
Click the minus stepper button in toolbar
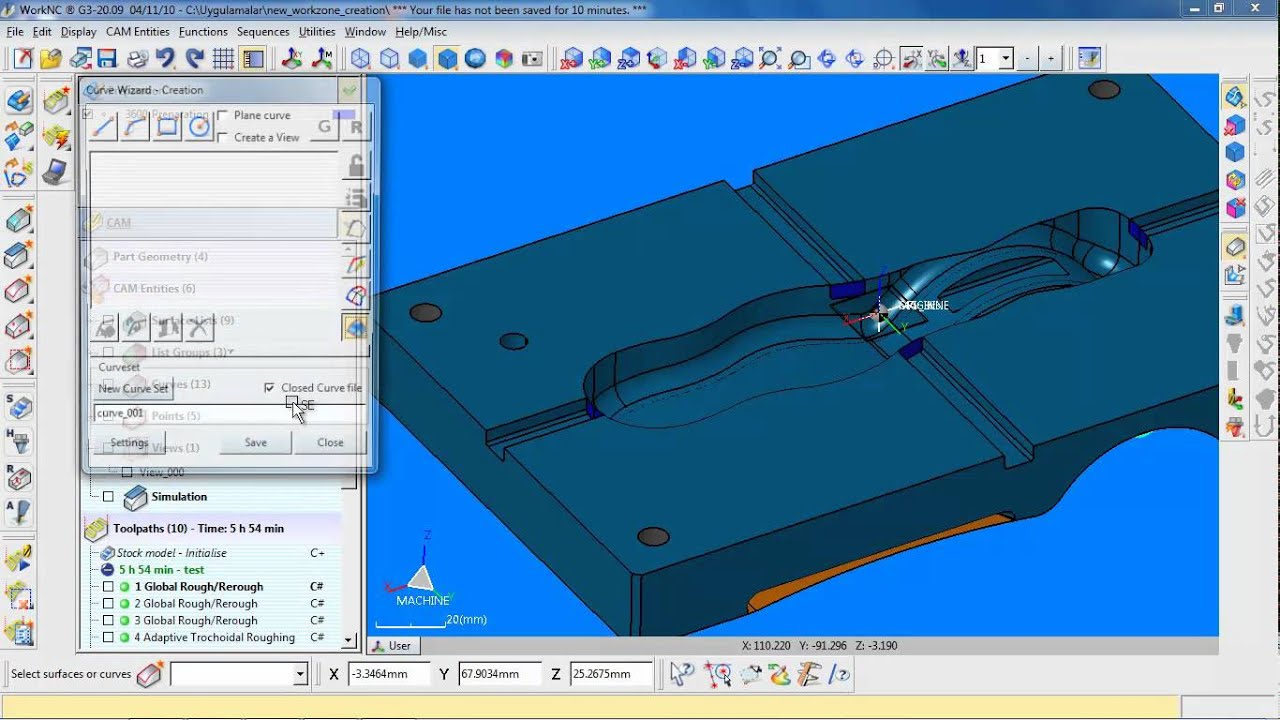tap(1027, 59)
